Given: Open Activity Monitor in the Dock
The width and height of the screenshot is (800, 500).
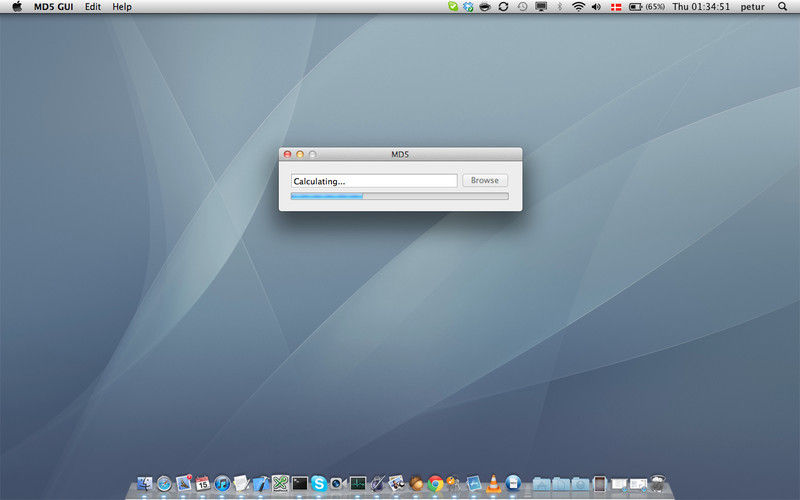Looking at the screenshot, I should (358, 483).
